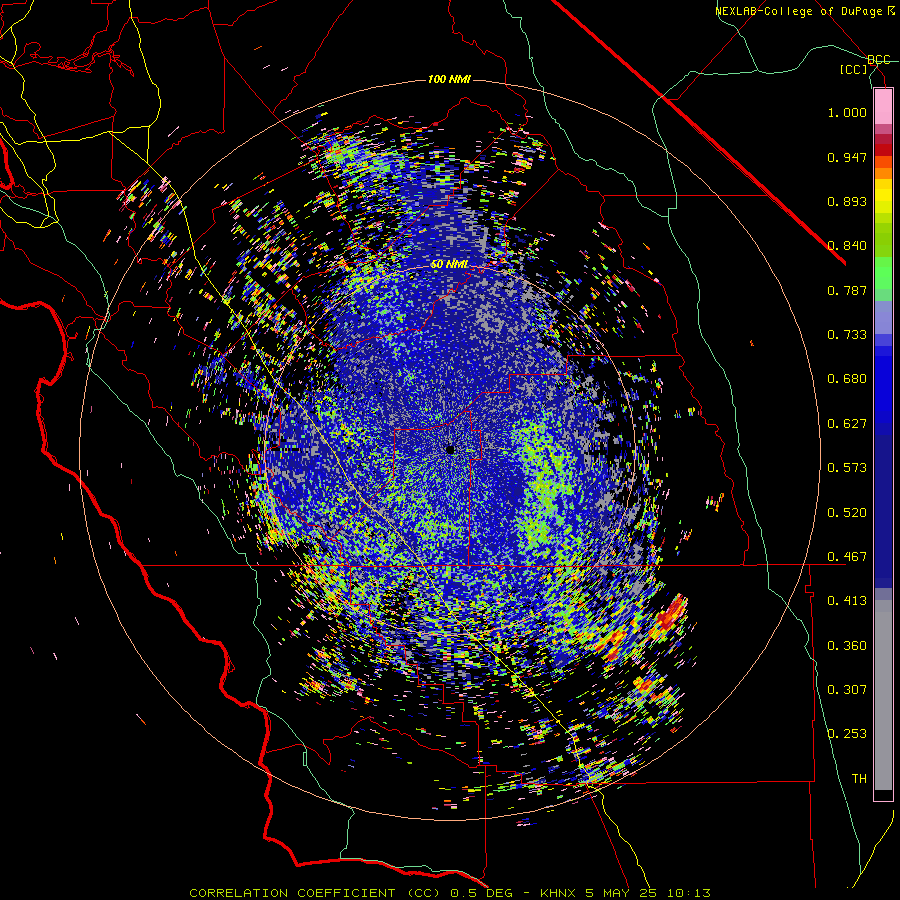The image size is (900, 900).
Task: Click the pink top segment of the color bar
Action: click(883, 107)
